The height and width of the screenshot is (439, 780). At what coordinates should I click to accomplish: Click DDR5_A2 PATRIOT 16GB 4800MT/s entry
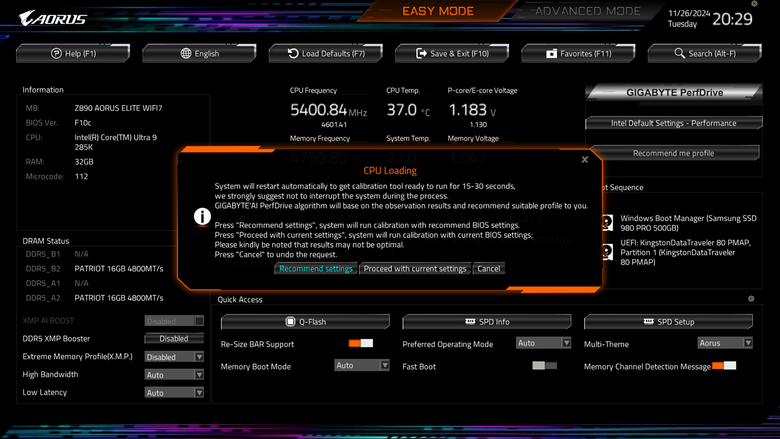pyautogui.click(x=119, y=298)
